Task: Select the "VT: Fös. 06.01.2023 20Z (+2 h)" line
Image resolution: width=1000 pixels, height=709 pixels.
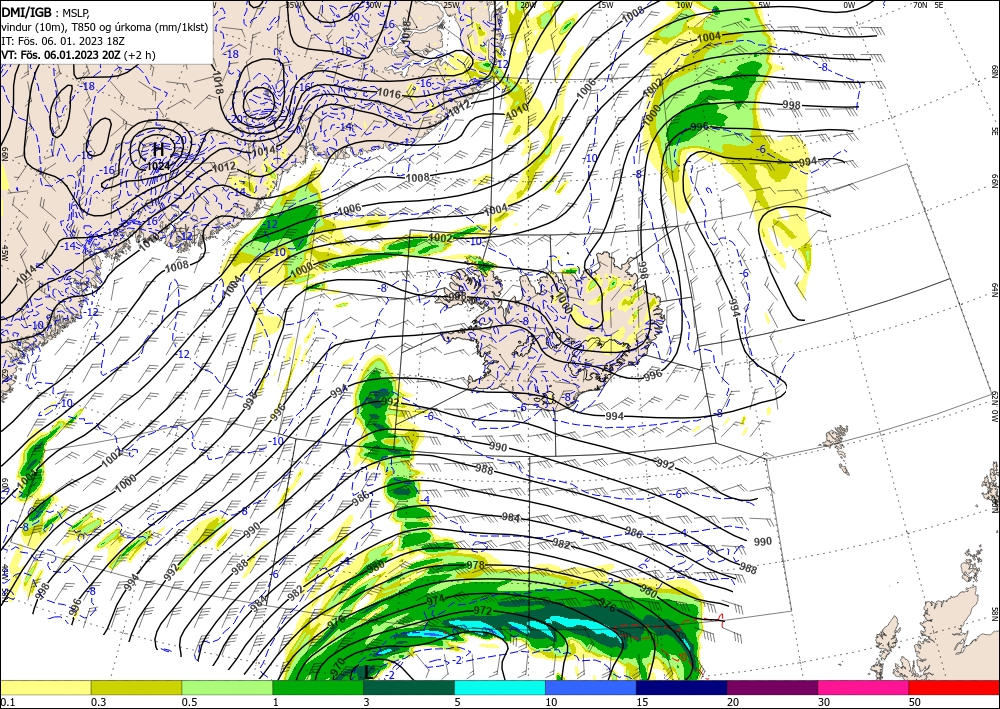Action: click(x=78, y=55)
